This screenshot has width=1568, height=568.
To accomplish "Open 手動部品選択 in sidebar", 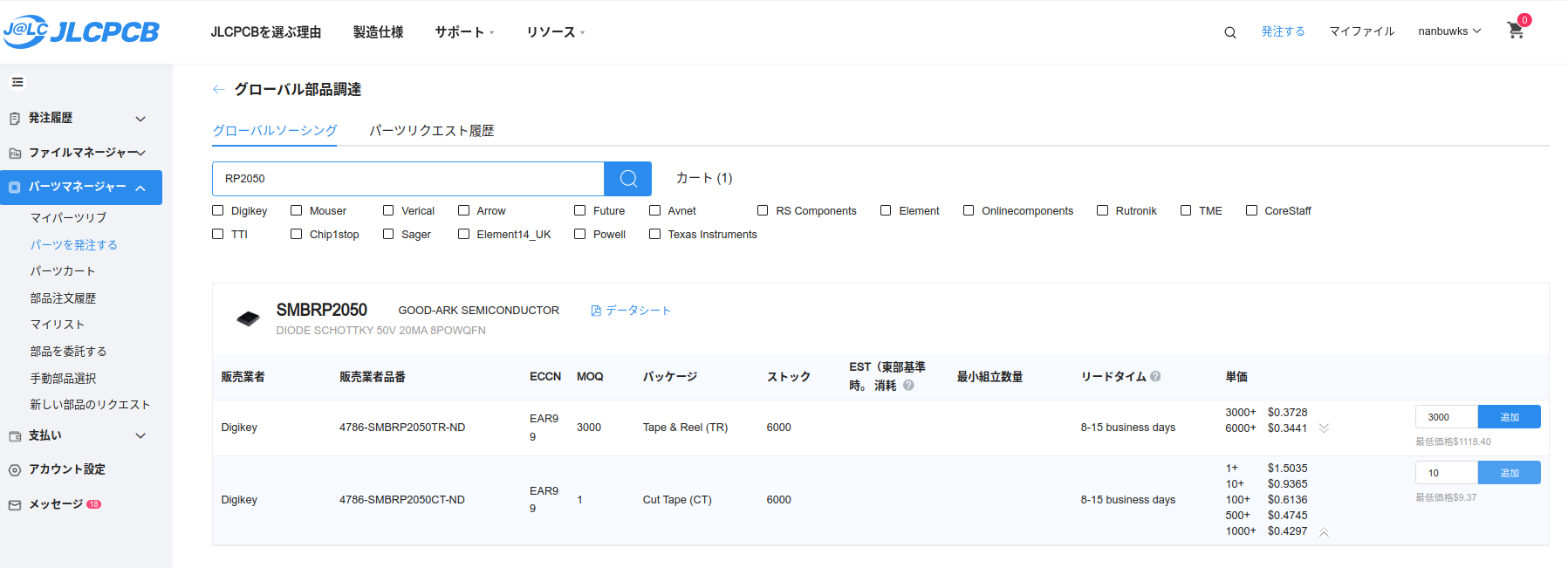I will [x=63, y=379].
